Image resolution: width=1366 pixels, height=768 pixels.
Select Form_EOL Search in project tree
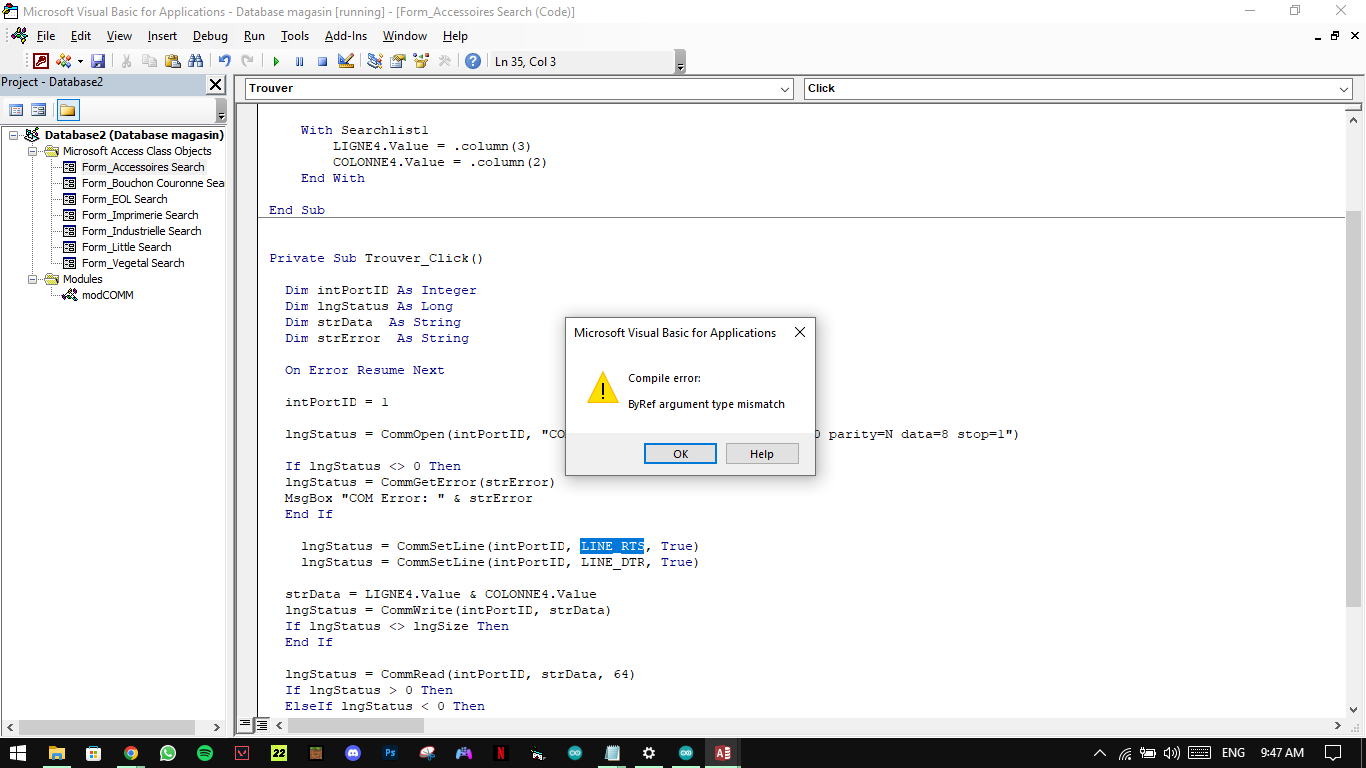[x=124, y=199]
